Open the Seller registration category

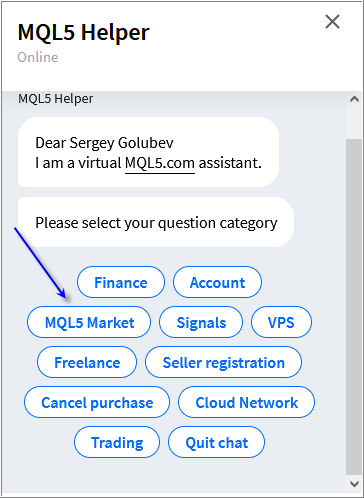[223, 362]
